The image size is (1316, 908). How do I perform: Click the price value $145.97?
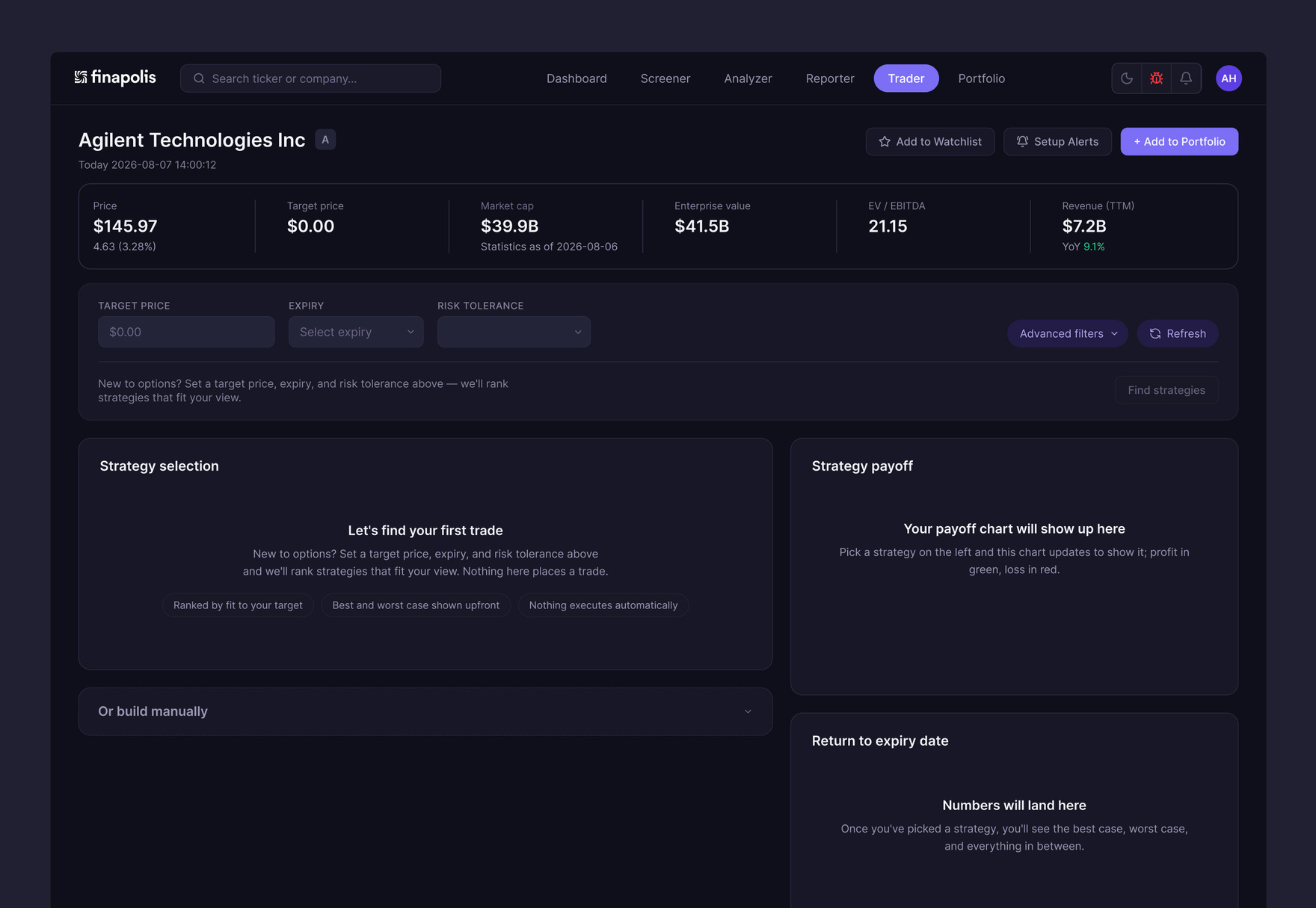(x=126, y=226)
